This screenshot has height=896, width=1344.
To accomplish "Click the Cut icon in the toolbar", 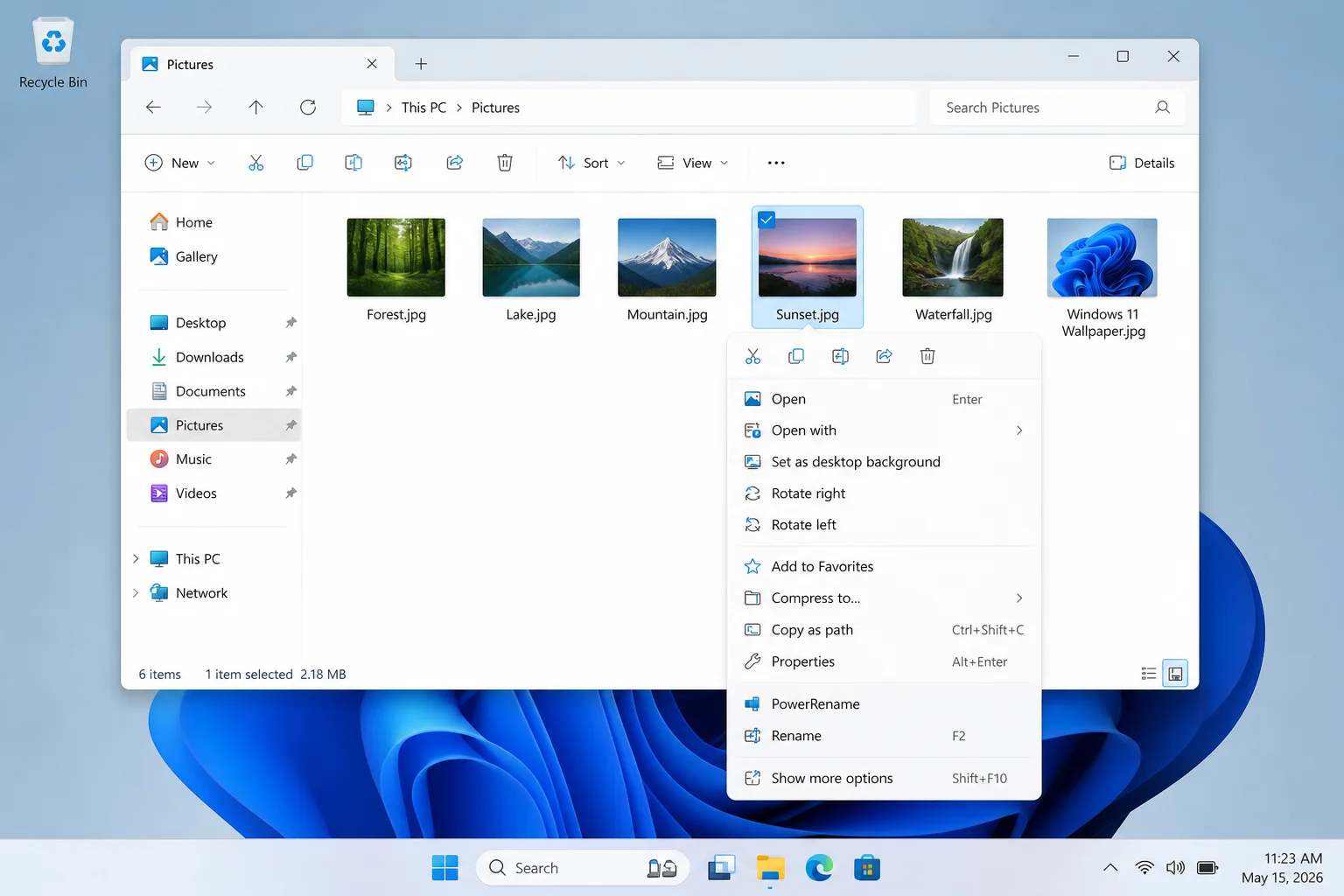I will click(255, 163).
